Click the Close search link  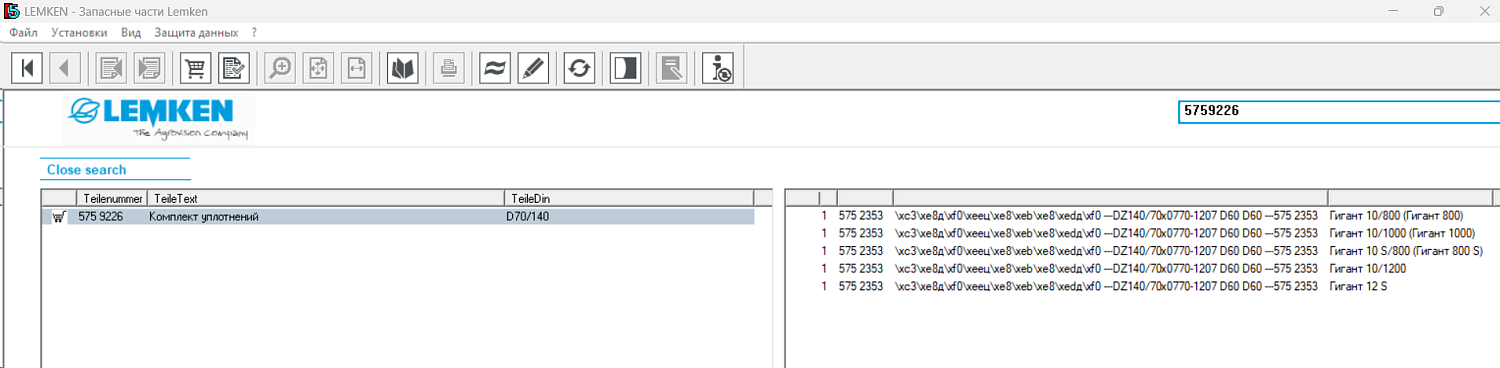pyautogui.click(x=87, y=170)
